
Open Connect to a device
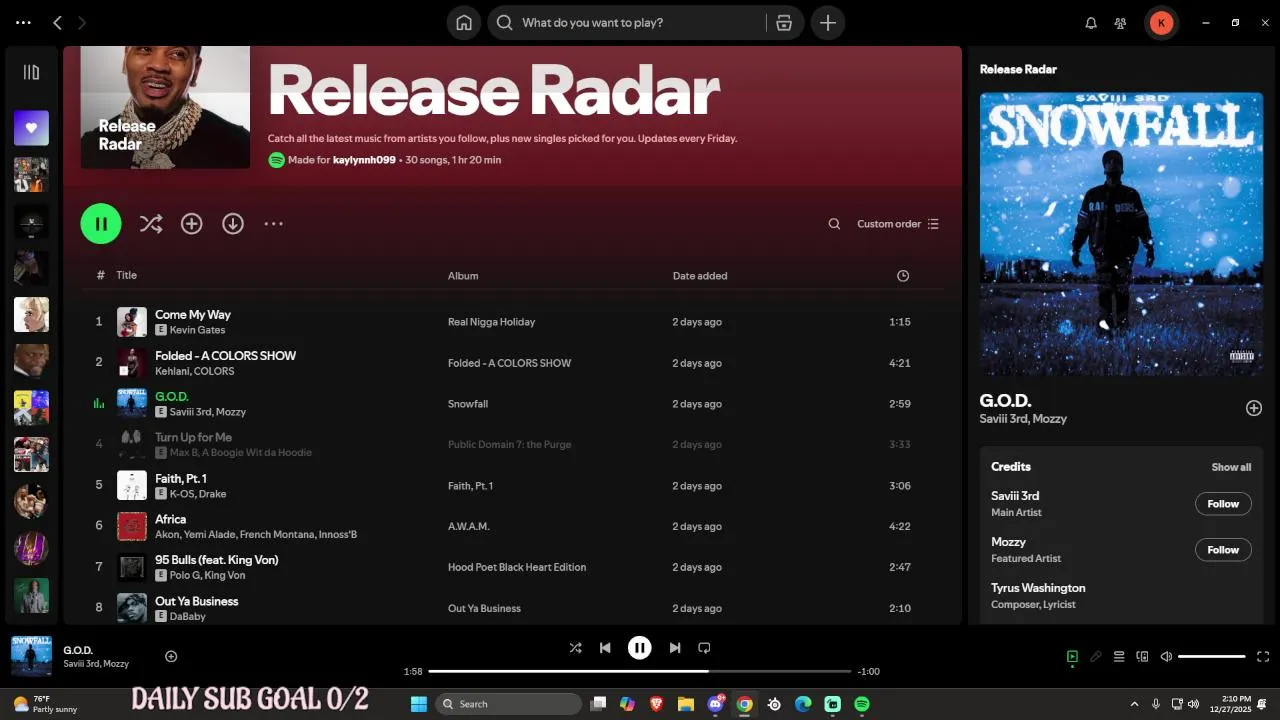tap(1143, 657)
